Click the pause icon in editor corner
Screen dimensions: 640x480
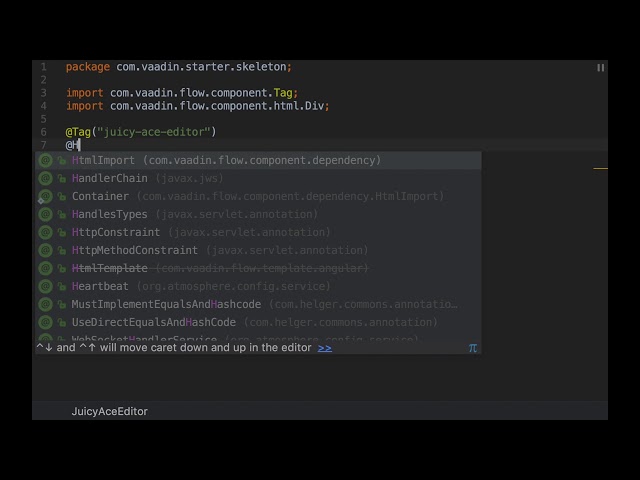click(x=600, y=68)
